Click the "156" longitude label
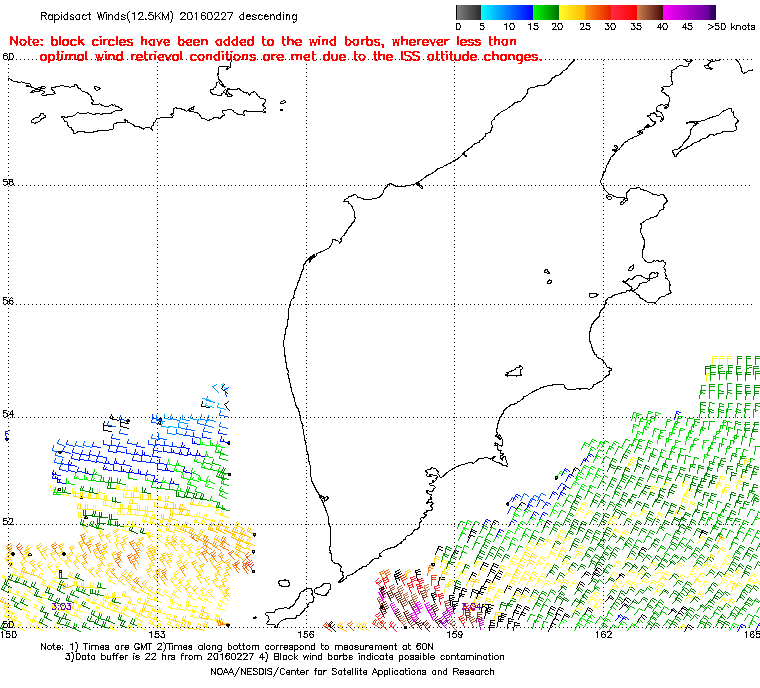Screen dimensions: 760x688 click(306, 634)
